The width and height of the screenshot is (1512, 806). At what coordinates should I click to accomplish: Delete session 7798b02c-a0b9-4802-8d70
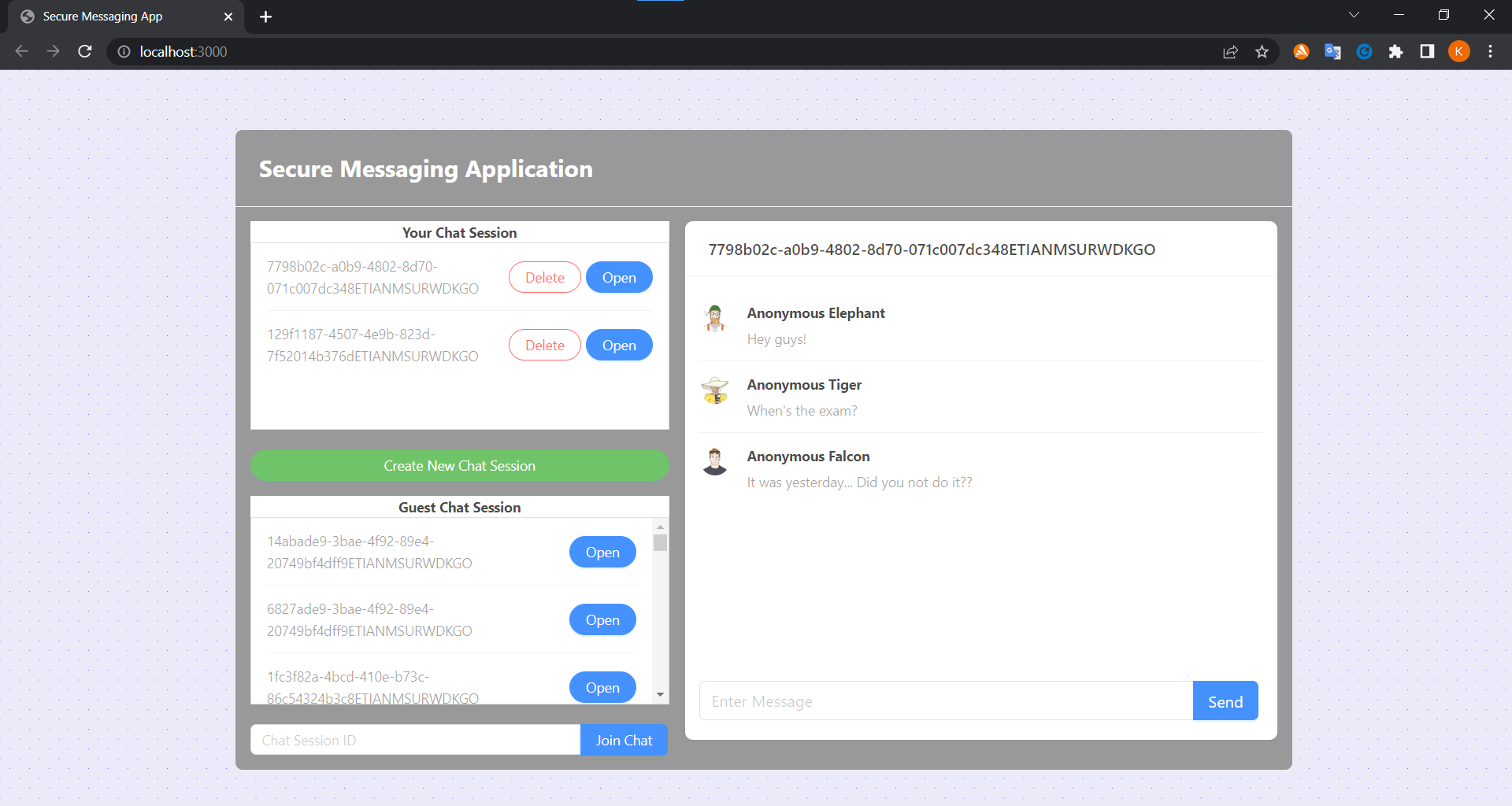(545, 277)
